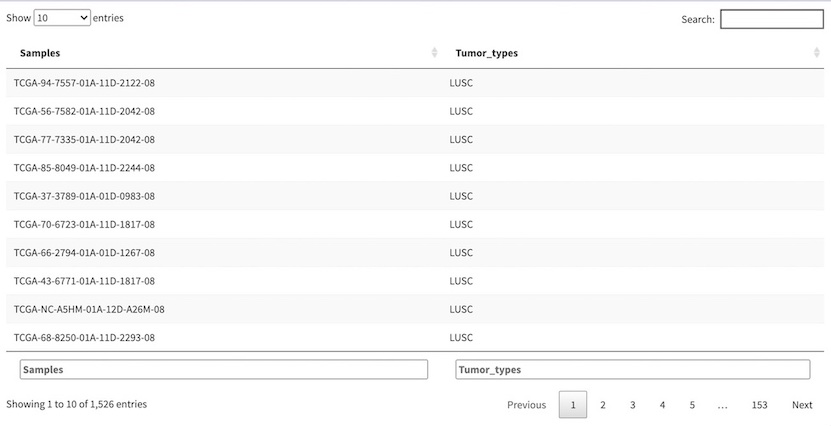This screenshot has height=426, width=831.
Task: Click the Tumor_types column sort arrows icon
Action: (x=817, y=52)
